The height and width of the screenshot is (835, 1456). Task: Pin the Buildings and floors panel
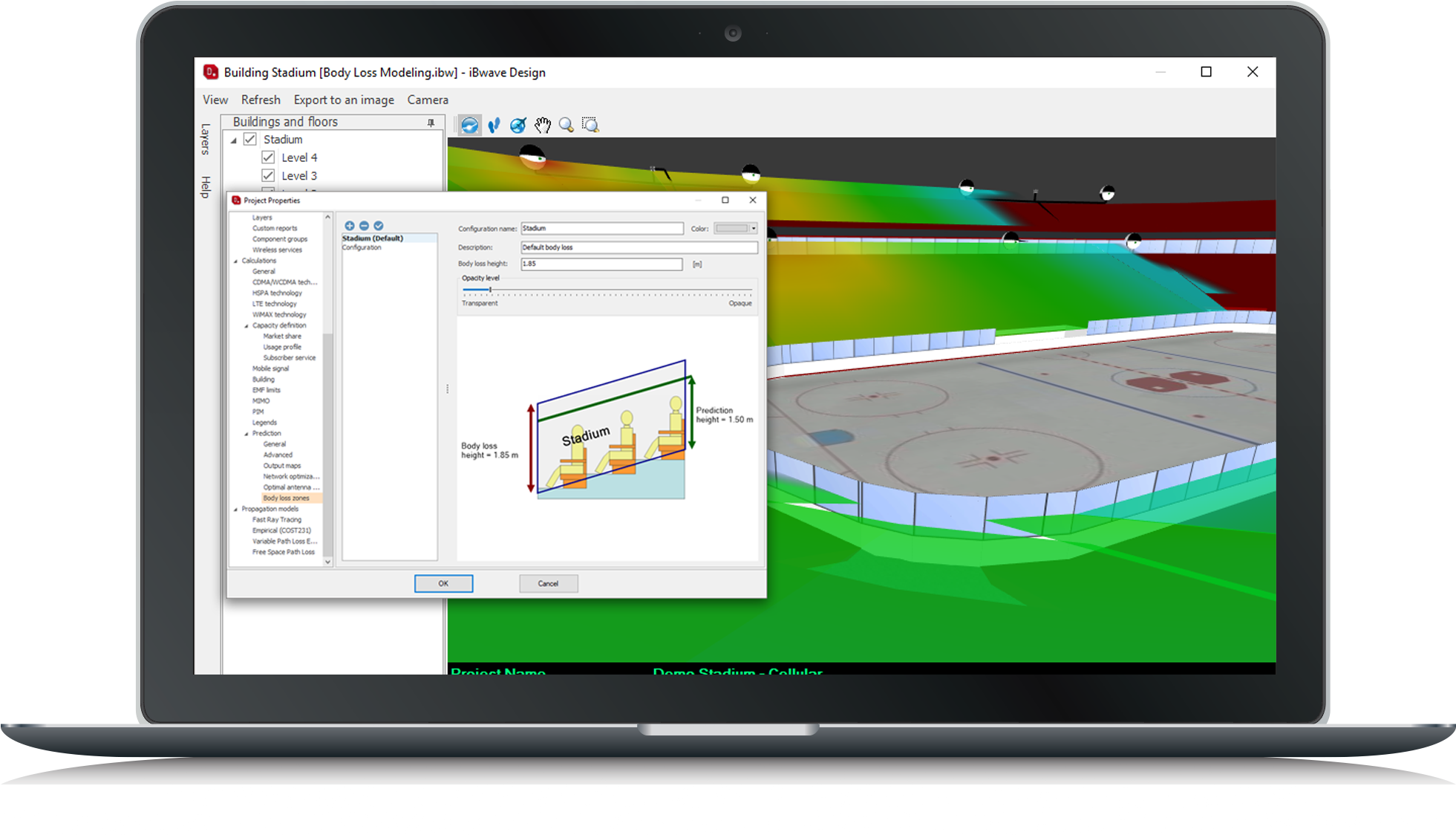coord(431,123)
